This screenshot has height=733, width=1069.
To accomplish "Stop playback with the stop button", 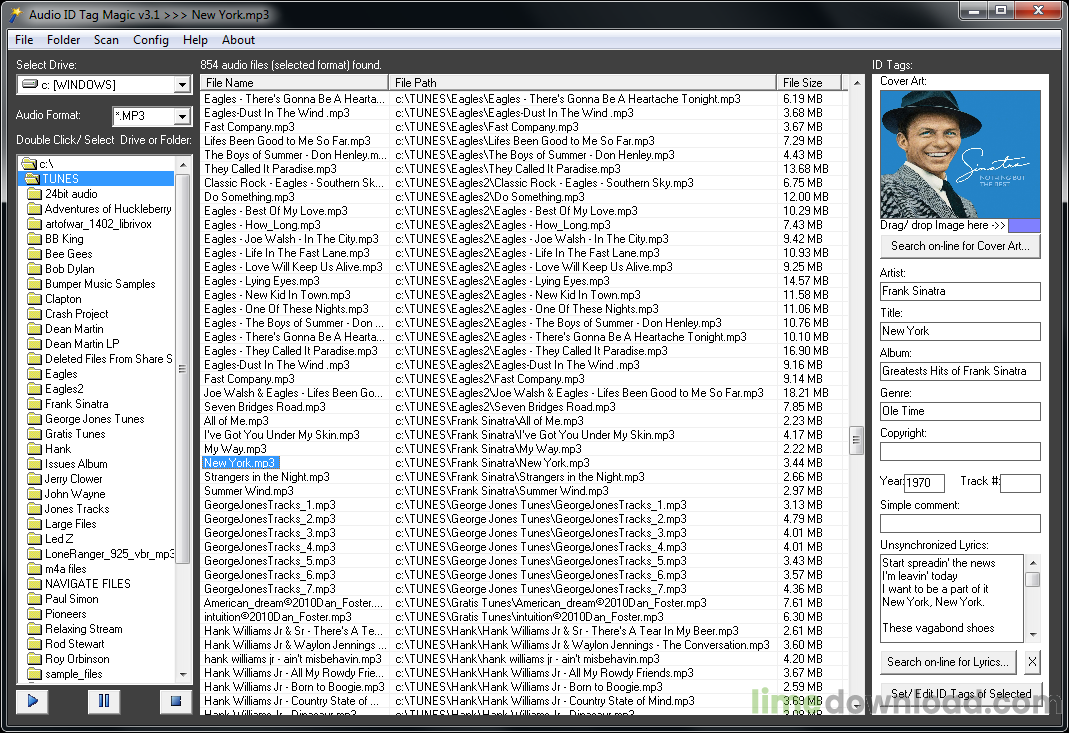I will pos(176,701).
